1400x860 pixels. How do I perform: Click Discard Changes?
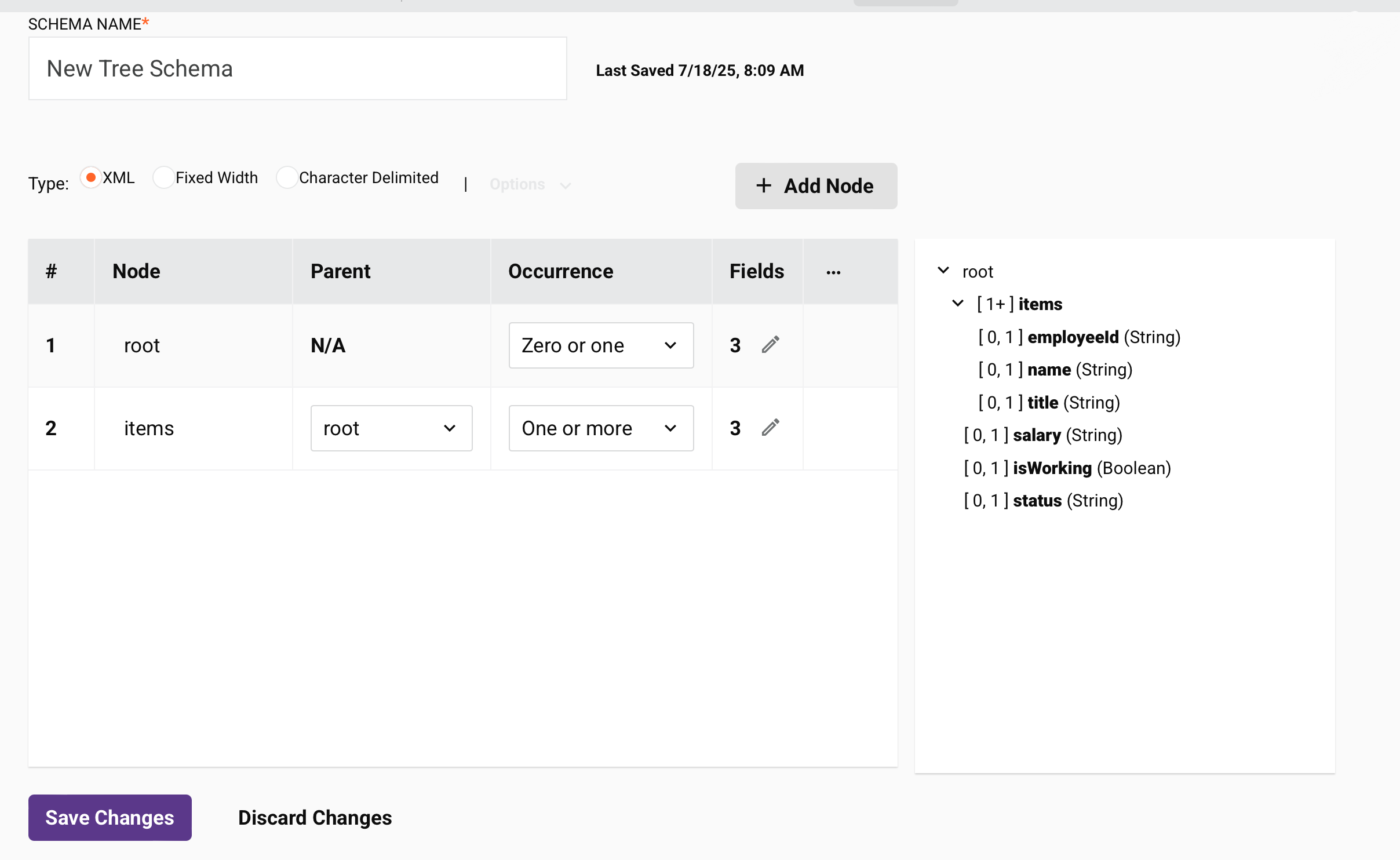tap(315, 817)
